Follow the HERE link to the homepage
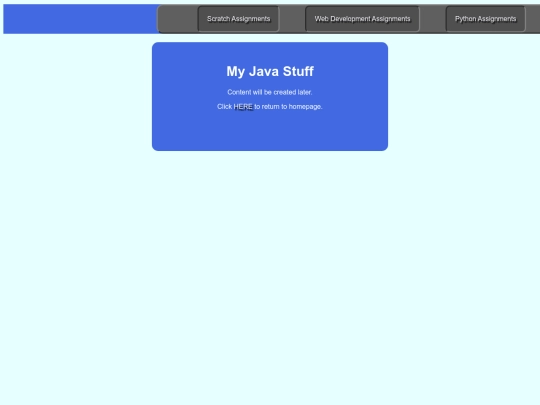 click(243, 107)
